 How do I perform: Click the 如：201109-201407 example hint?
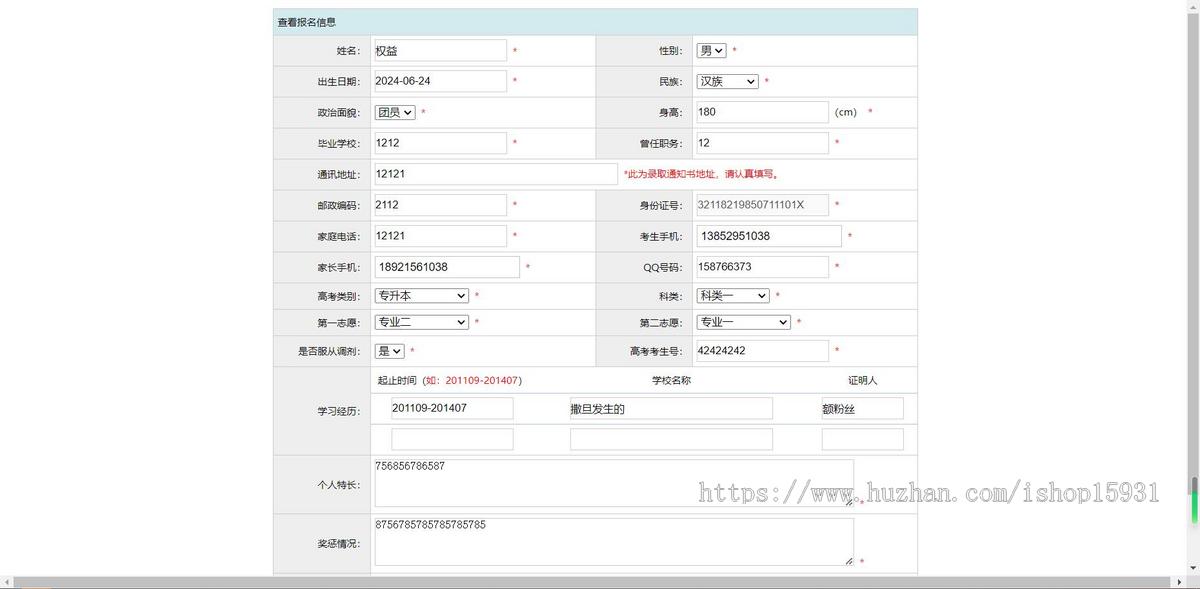471,381
